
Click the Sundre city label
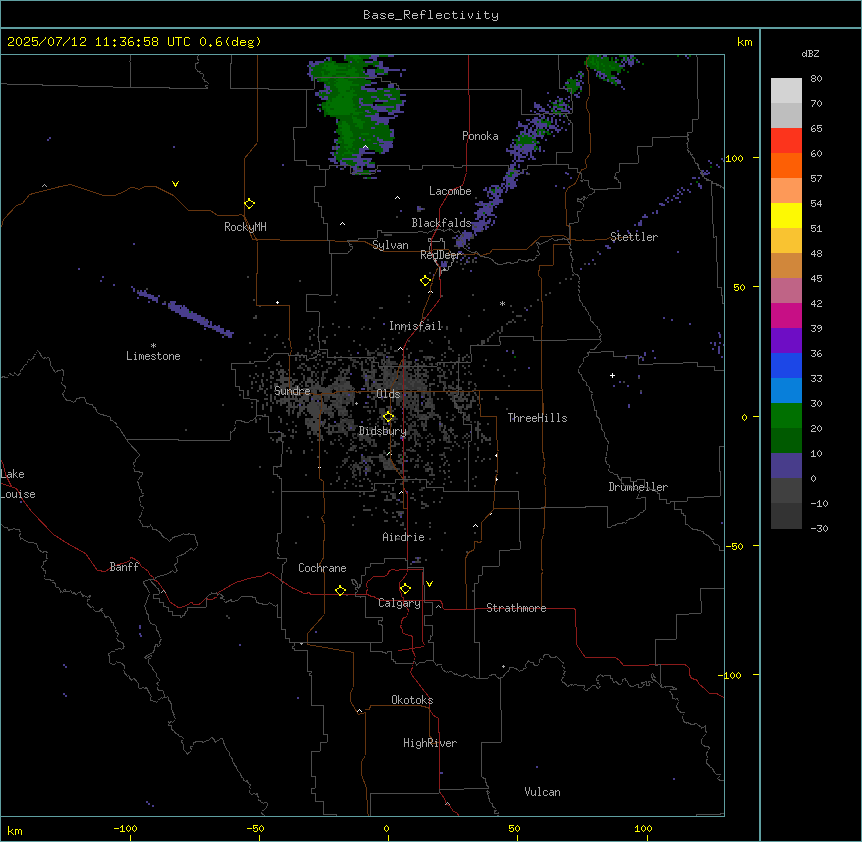point(292,391)
